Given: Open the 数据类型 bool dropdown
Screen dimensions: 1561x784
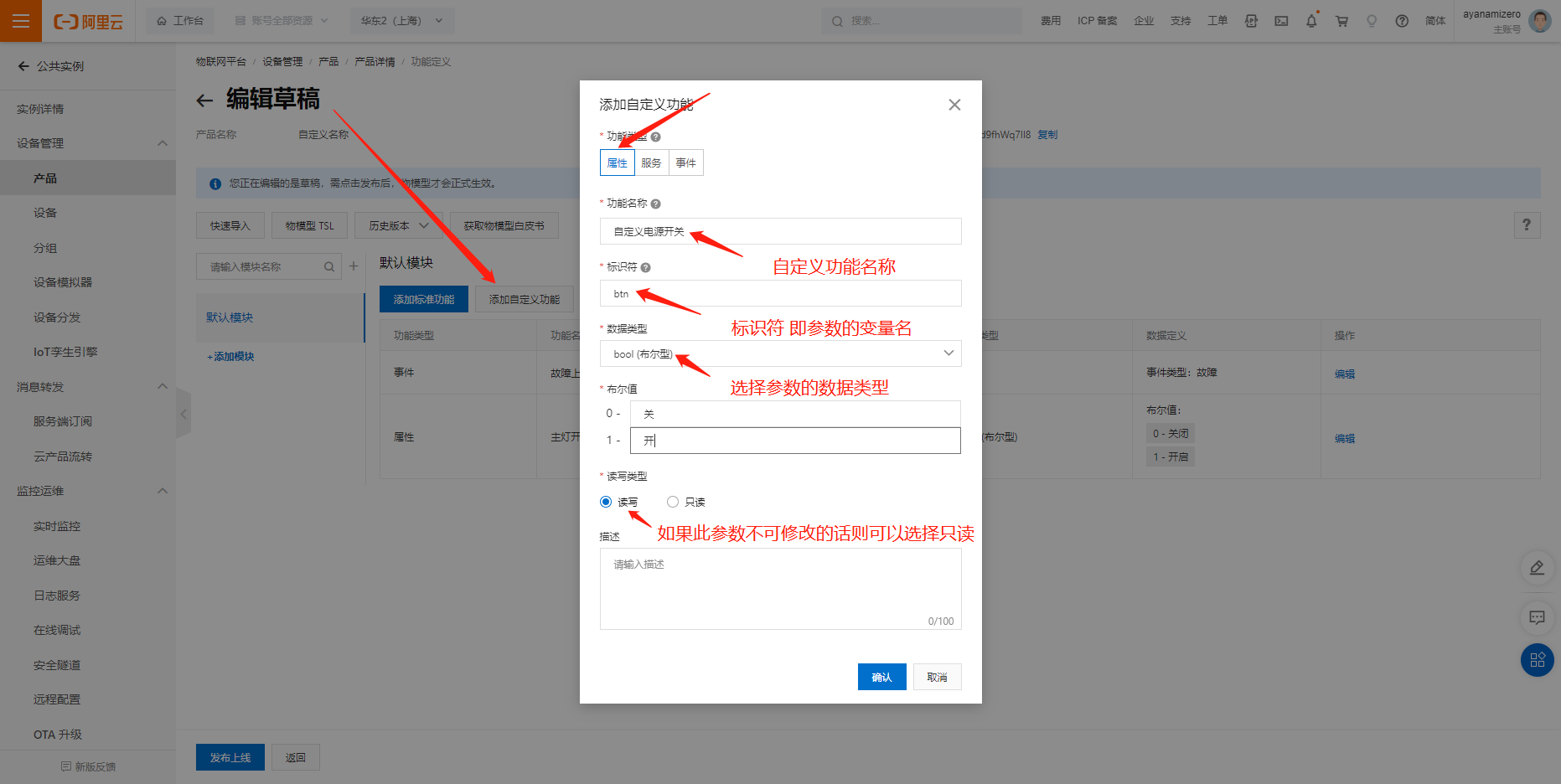Looking at the screenshot, I should pos(779,353).
